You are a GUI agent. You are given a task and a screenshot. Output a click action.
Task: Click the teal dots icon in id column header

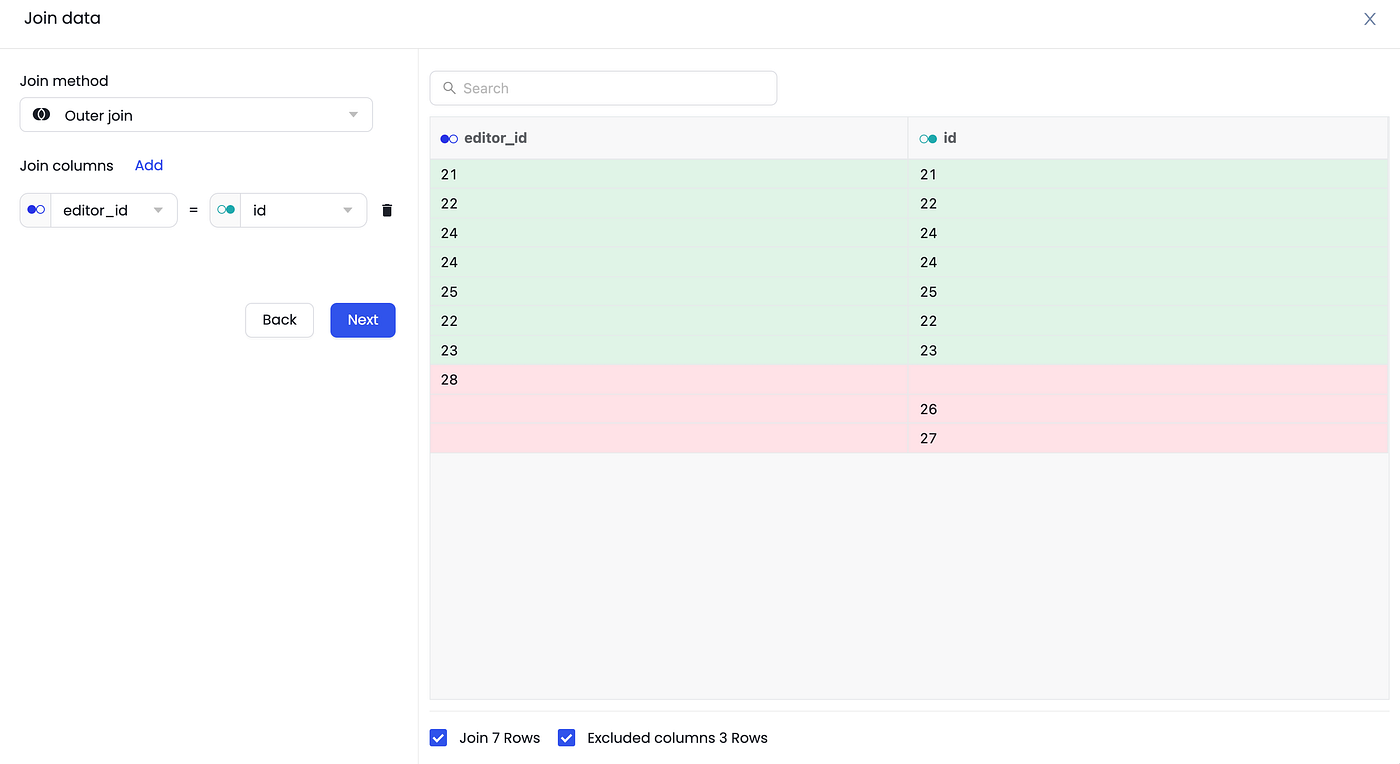pos(926,138)
